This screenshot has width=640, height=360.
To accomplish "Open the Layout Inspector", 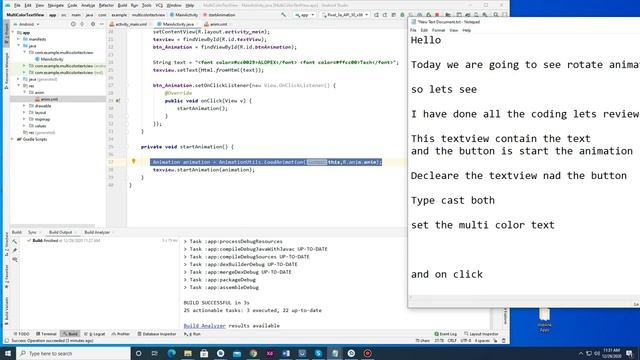I will (x=482, y=334).
